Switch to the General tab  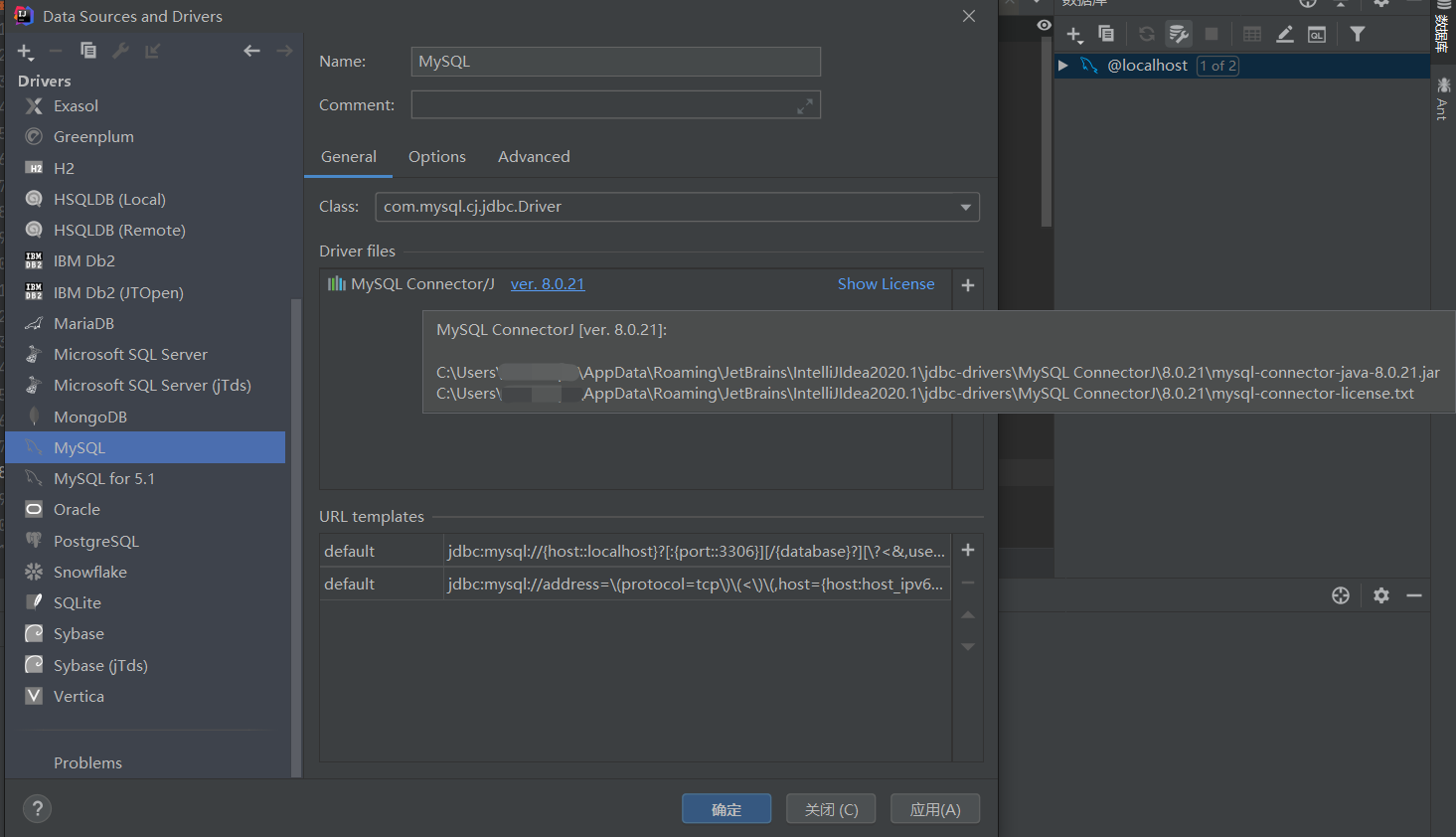tap(349, 157)
